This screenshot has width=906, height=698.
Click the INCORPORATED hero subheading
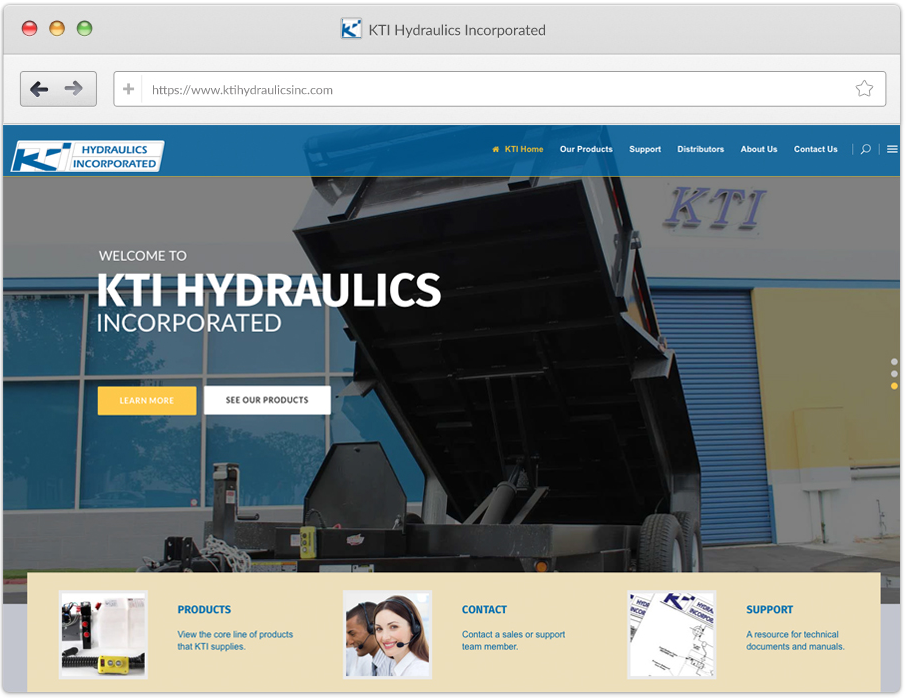tap(189, 323)
